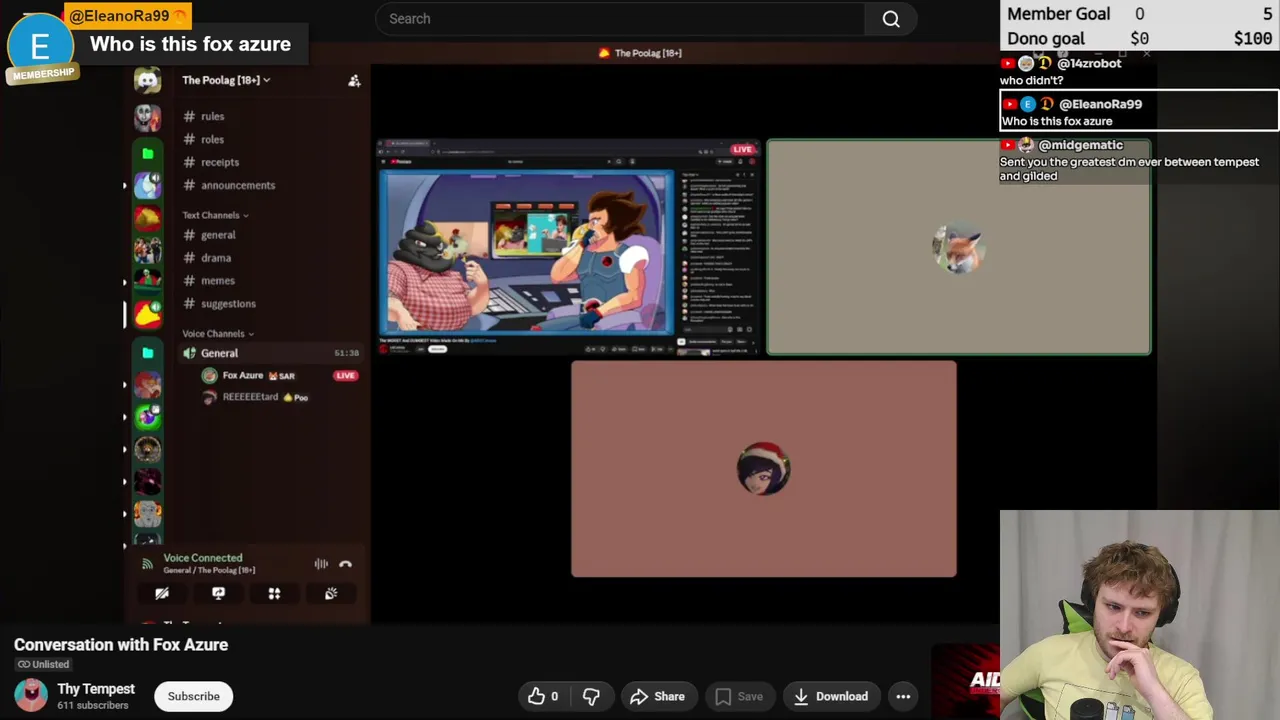Click the LIVE tag on stream tile
The image size is (1280, 720).
(742, 150)
